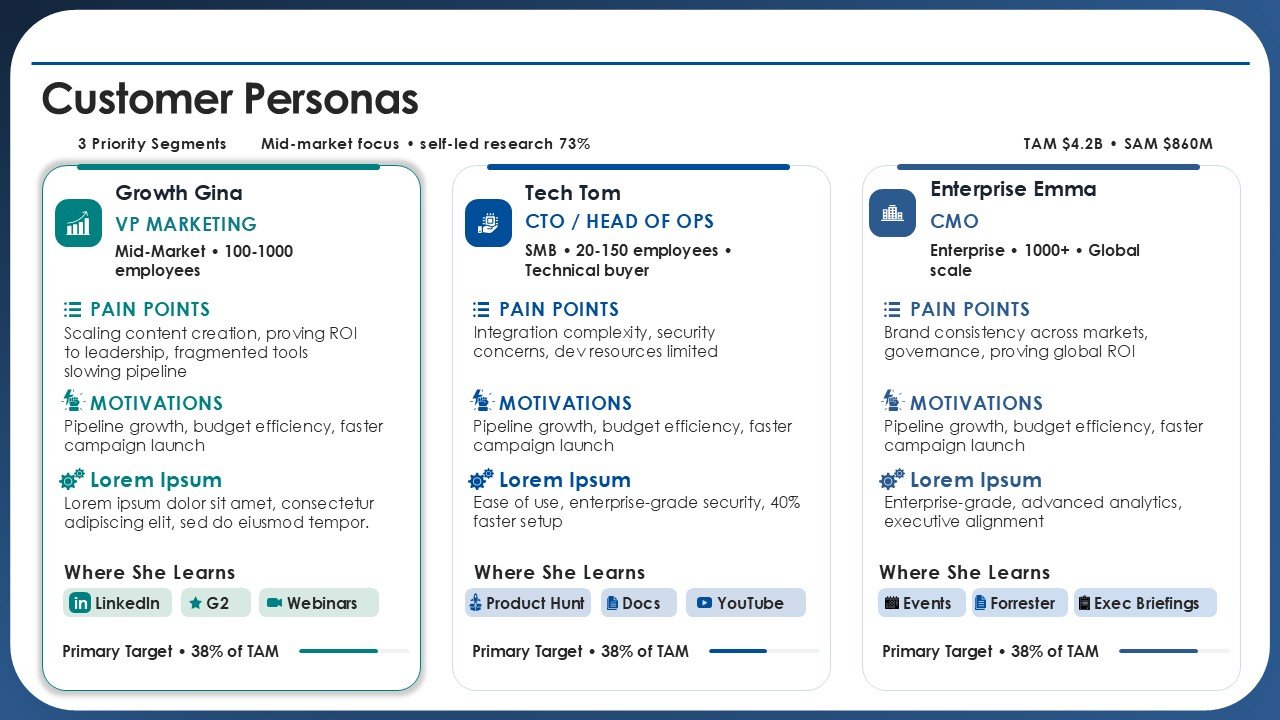The width and height of the screenshot is (1280, 720).
Task: Click 'Mid-market focus • self-led research 73%'
Action: pyautogui.click(x=426, y=144)
